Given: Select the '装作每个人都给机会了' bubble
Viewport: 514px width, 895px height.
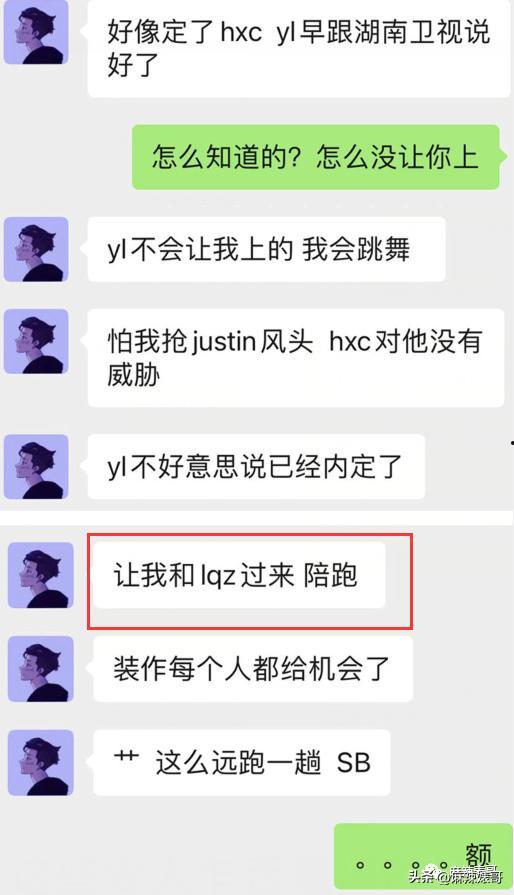Looking at the screenshot, I should coord(252,668).
